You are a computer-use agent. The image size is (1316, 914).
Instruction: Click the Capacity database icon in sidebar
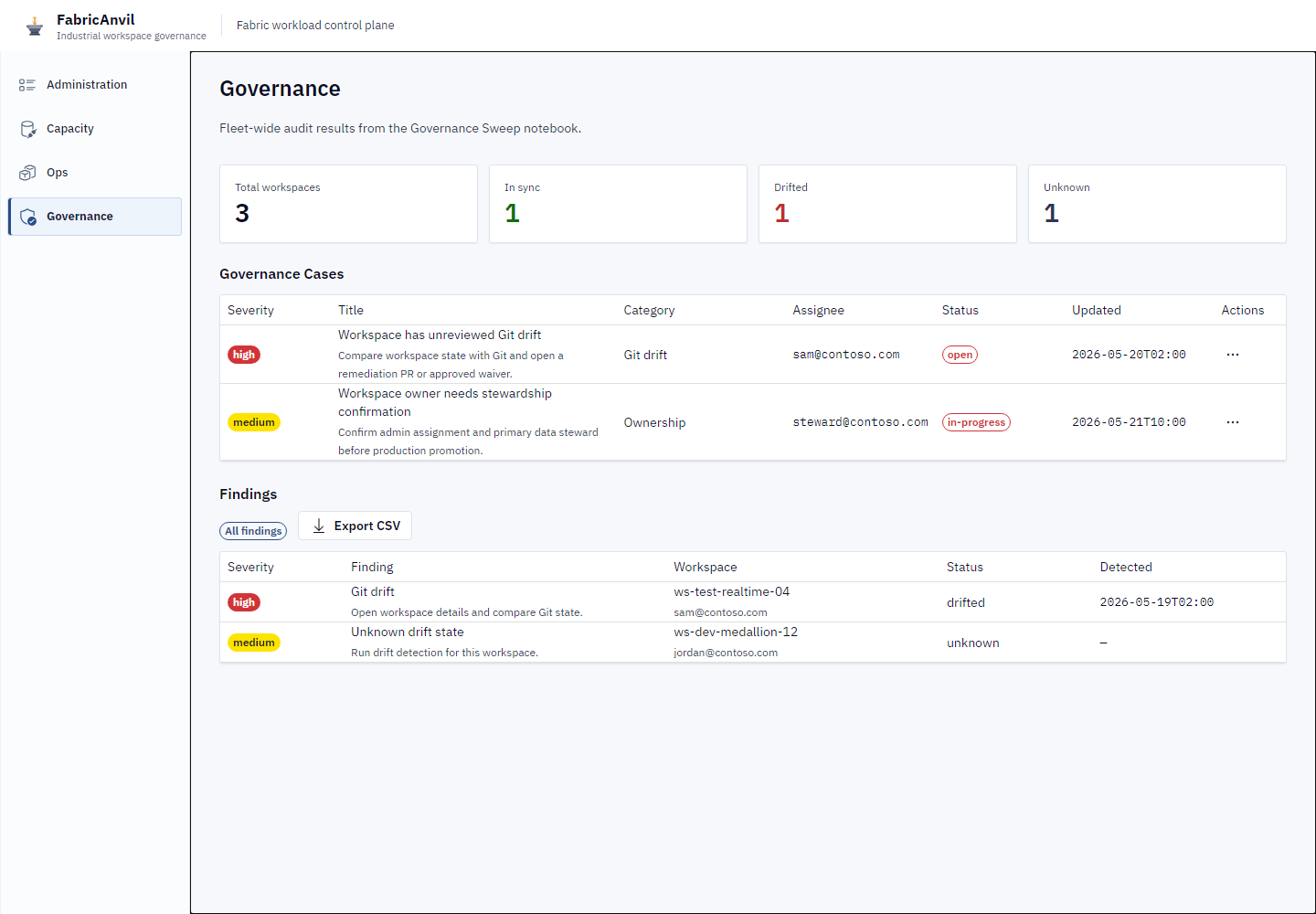pos(27,129)
